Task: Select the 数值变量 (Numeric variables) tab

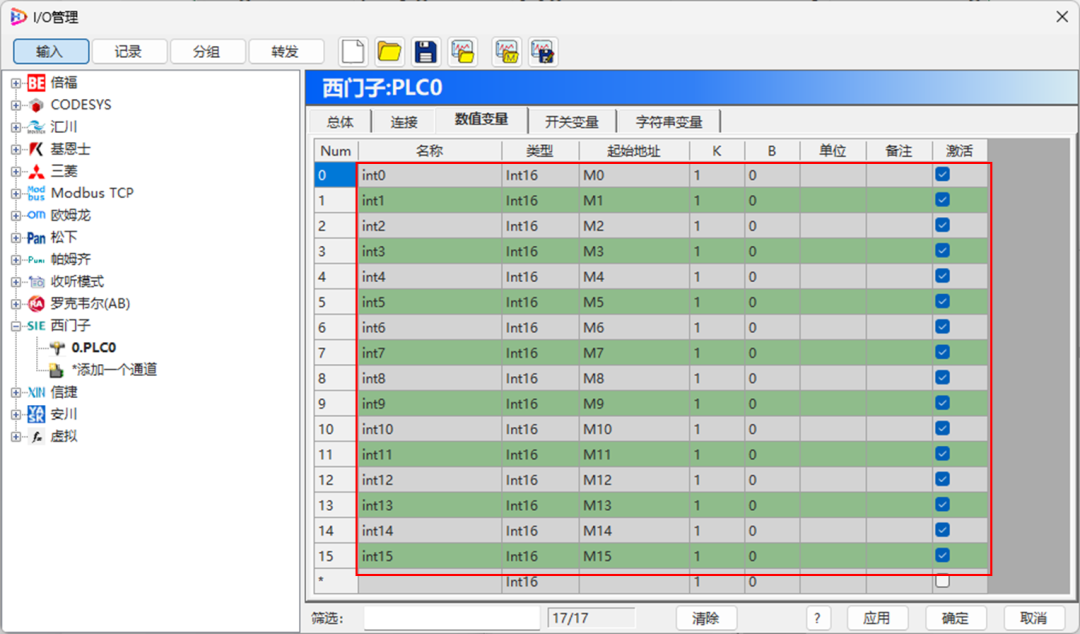Action: pos(481,120)
